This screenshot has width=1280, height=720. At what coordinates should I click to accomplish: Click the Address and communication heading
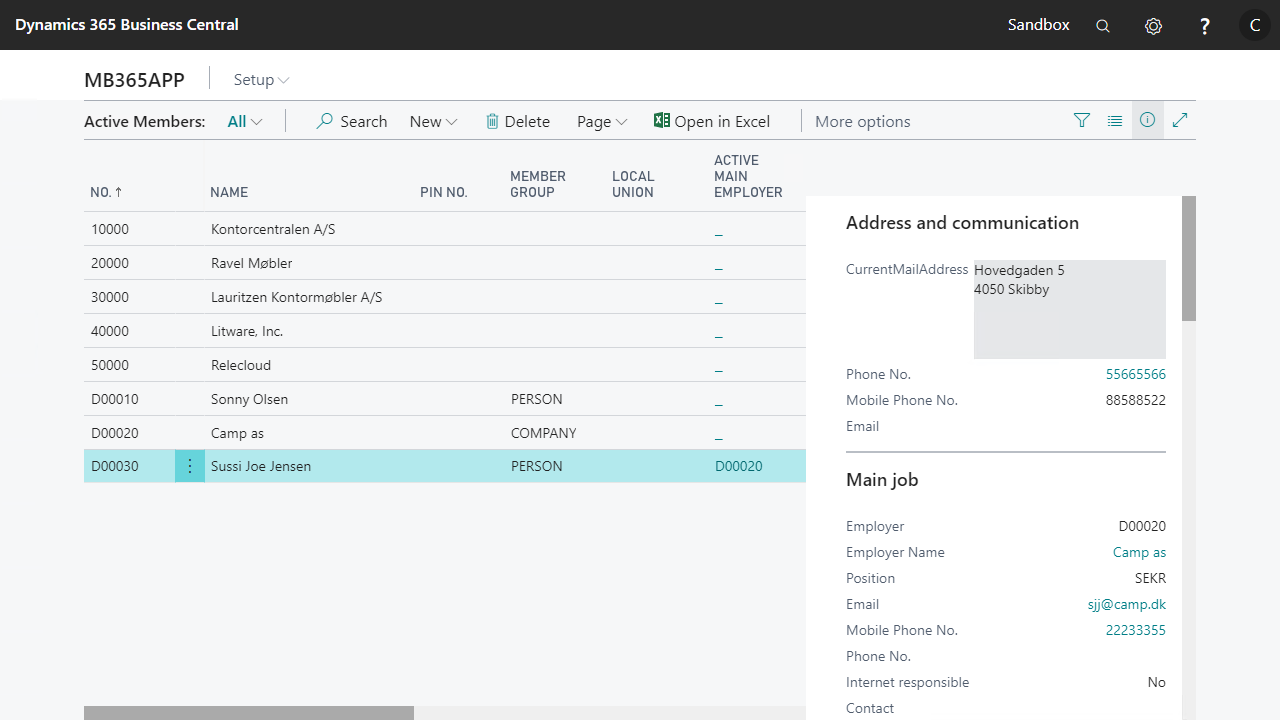click(962, 223)
